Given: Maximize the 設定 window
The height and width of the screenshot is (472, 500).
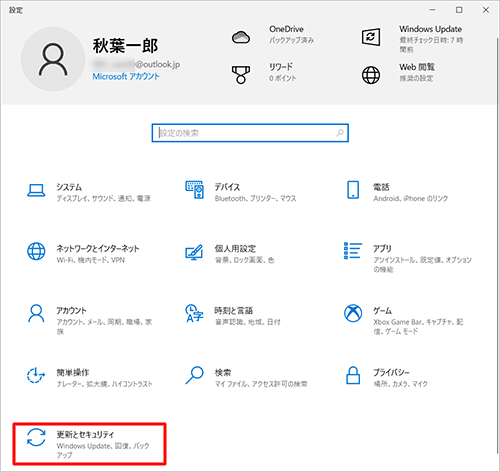Looking at the screenshot, I should [x=459, y=10].
